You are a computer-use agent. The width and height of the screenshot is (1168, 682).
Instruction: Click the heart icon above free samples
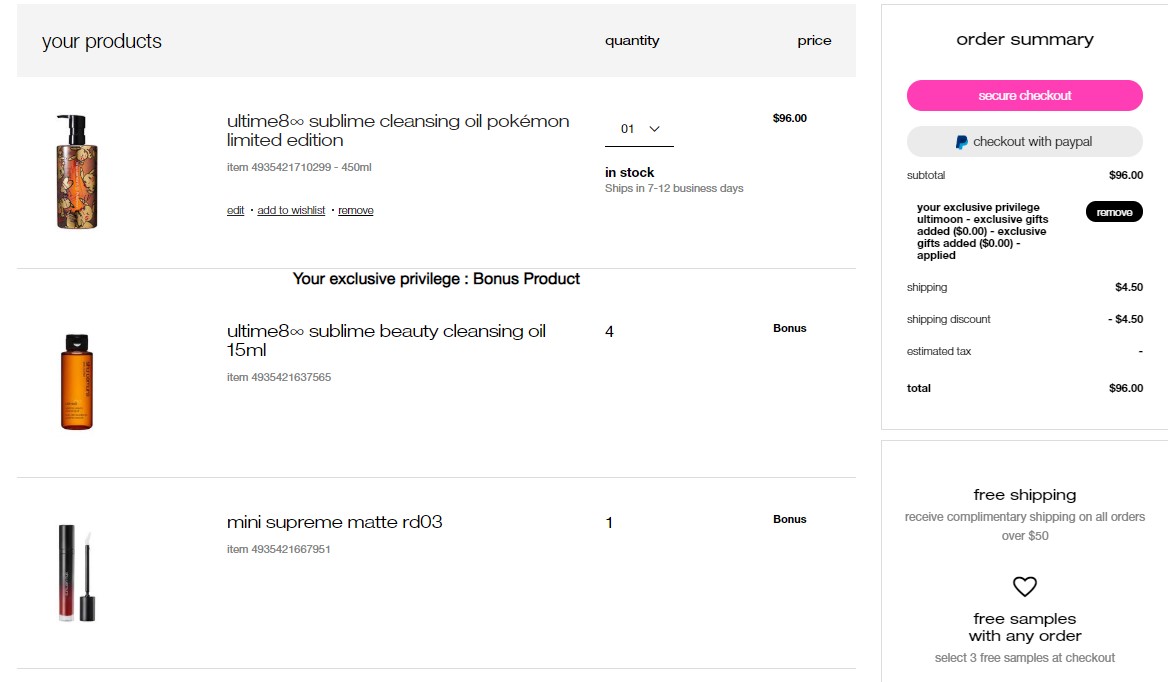[1024, 587]
